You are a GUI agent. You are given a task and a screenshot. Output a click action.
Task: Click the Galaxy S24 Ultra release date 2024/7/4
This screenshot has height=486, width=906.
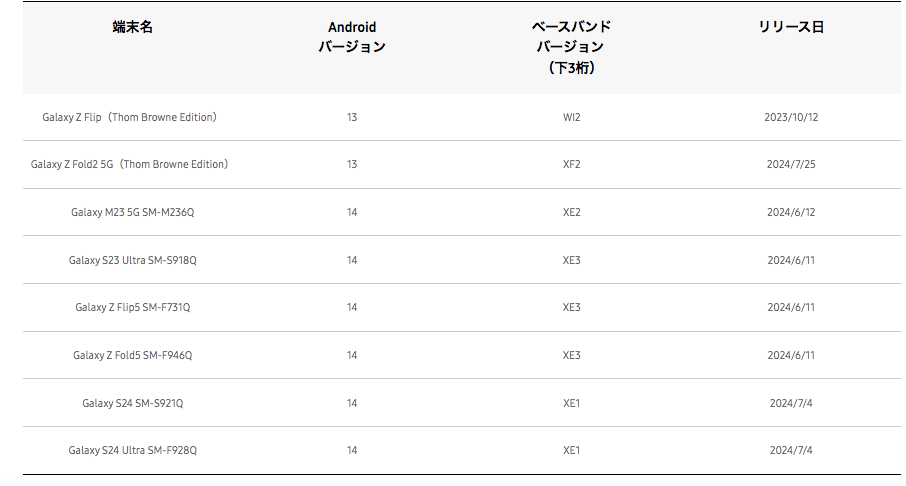click(791, 450)
